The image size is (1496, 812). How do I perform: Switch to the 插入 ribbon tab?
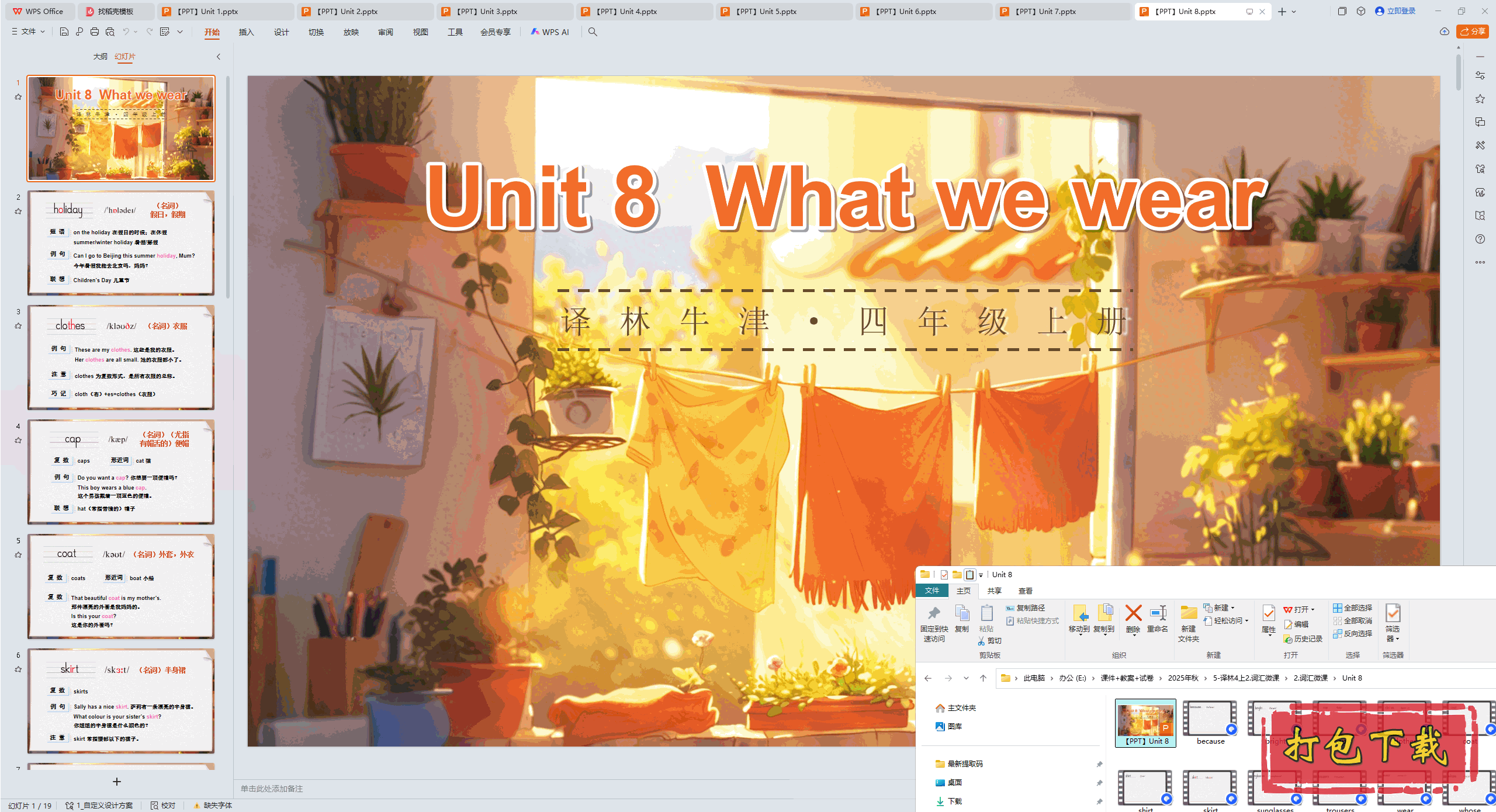[x=246, y=32]
